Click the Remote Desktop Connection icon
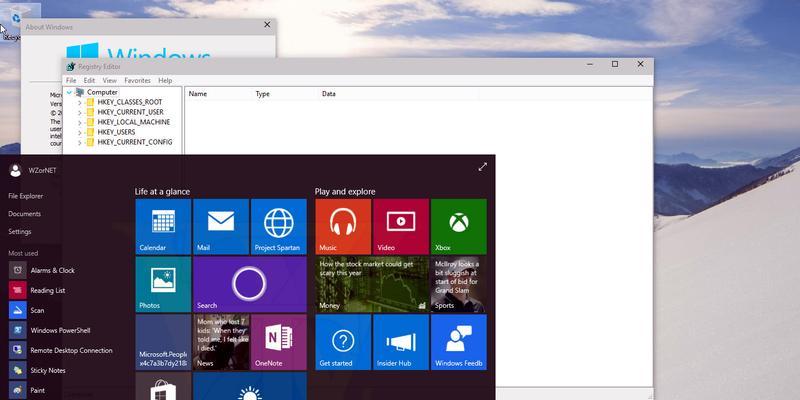 18,350
